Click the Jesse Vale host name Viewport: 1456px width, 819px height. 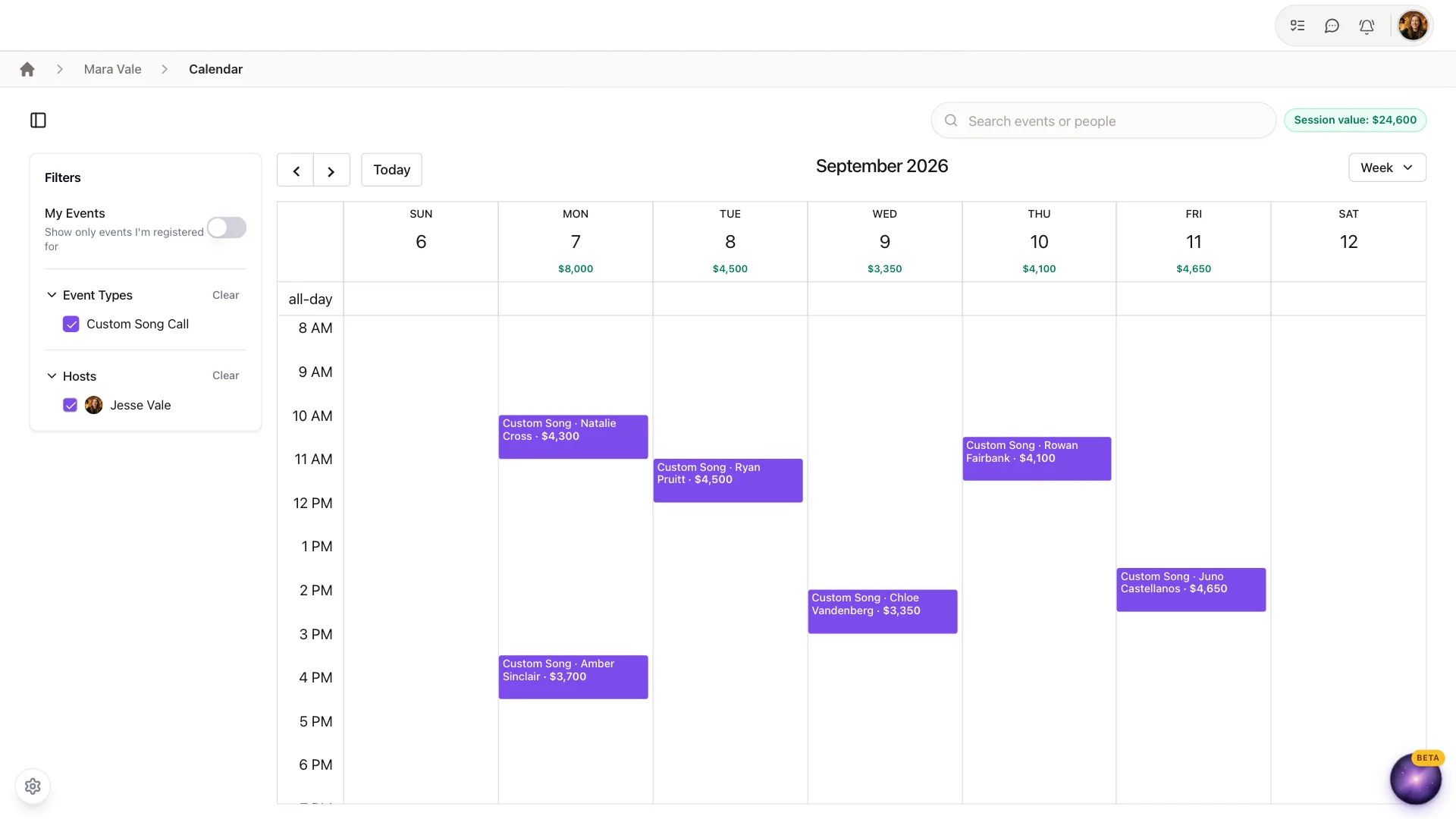[x=140, y=405]
